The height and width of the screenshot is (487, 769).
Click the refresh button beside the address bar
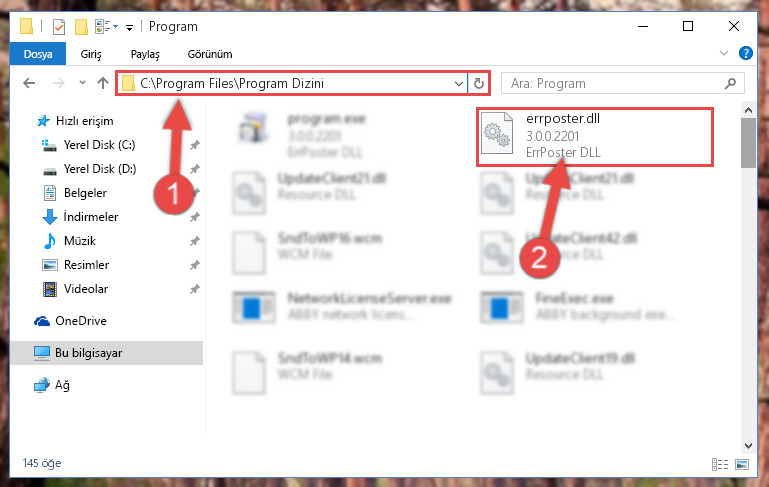click(479, 84)
